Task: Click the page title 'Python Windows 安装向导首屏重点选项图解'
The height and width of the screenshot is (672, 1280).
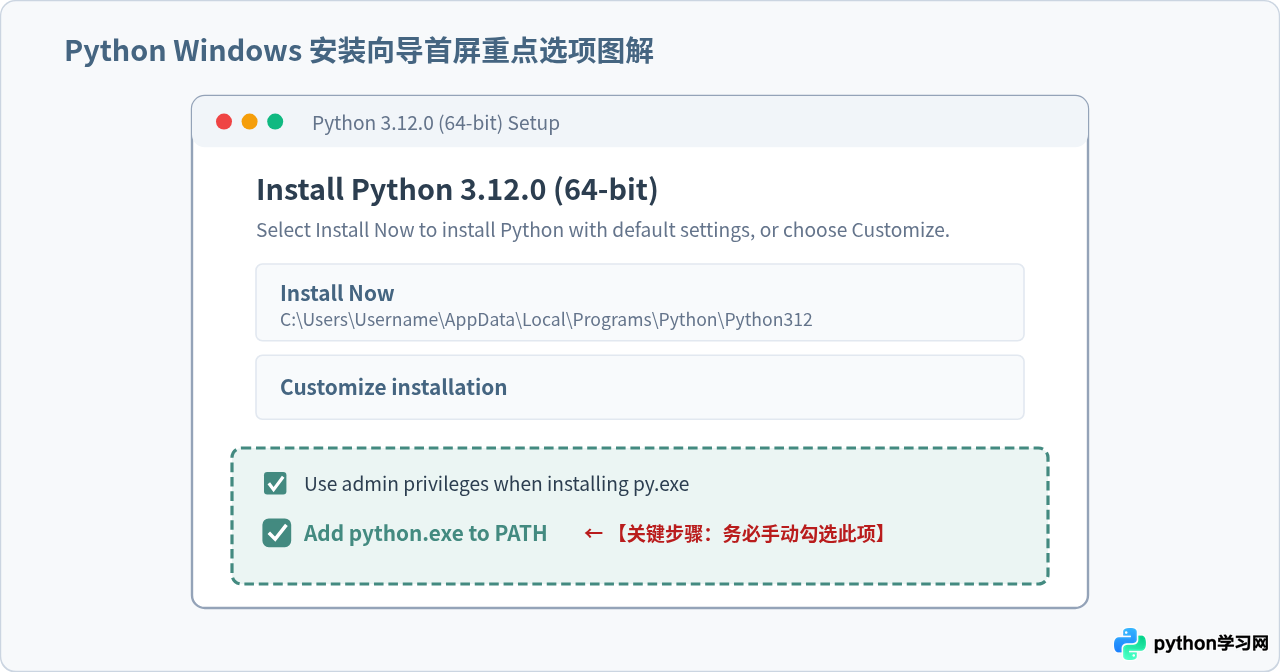Action: (359, 51)
